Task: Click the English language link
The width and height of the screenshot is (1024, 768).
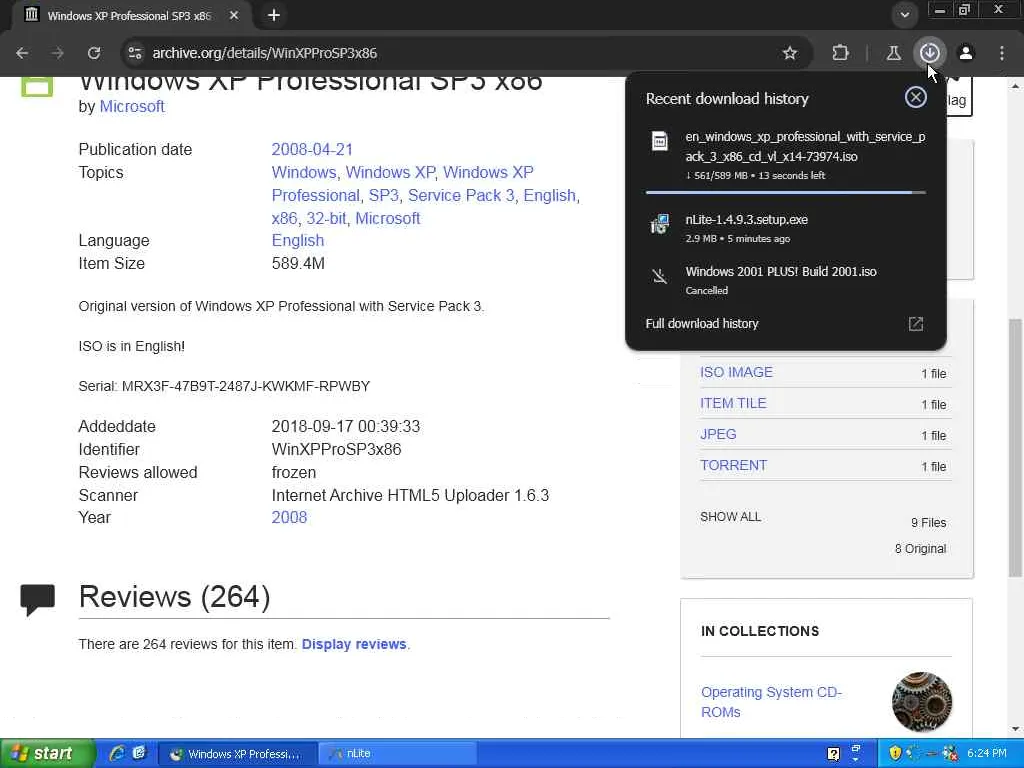Action: click(x=298, y=240)
